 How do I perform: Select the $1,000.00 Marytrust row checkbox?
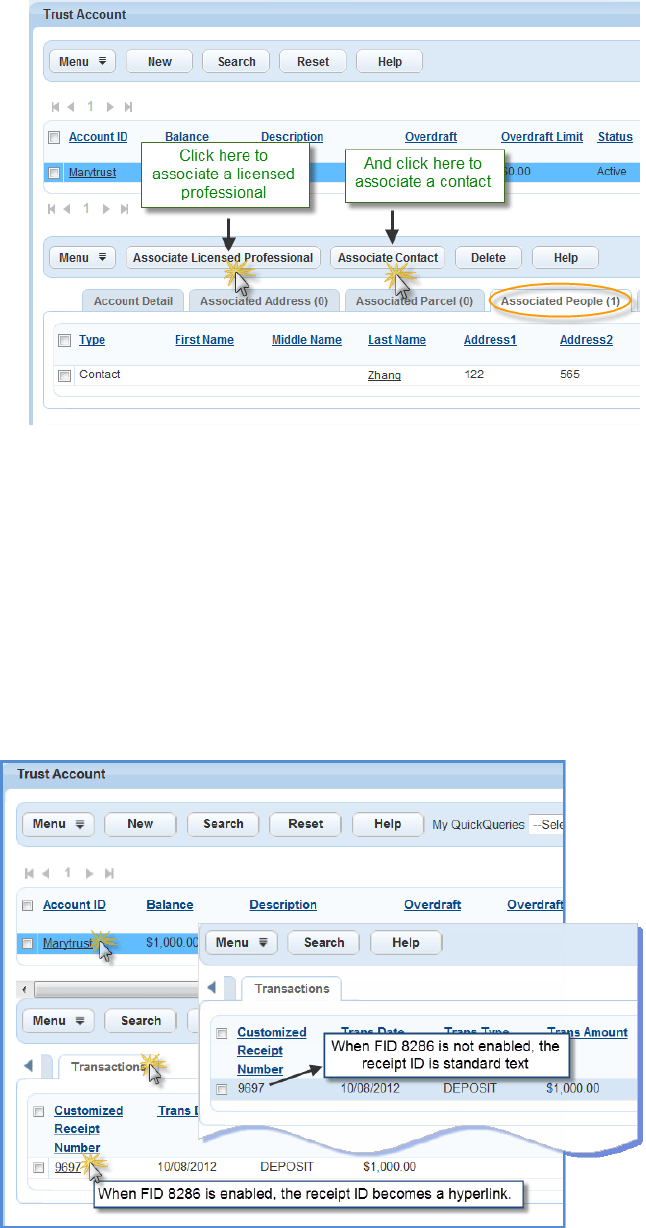pyautogui.click(x=28, y=943)
